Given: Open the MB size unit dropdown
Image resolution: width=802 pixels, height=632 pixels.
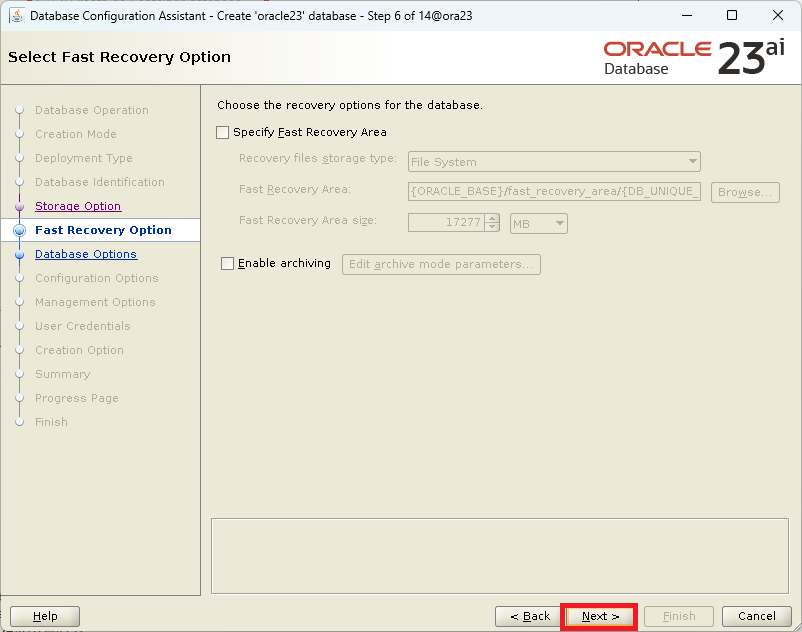Looking at the screenshot, I should (539, 223).
